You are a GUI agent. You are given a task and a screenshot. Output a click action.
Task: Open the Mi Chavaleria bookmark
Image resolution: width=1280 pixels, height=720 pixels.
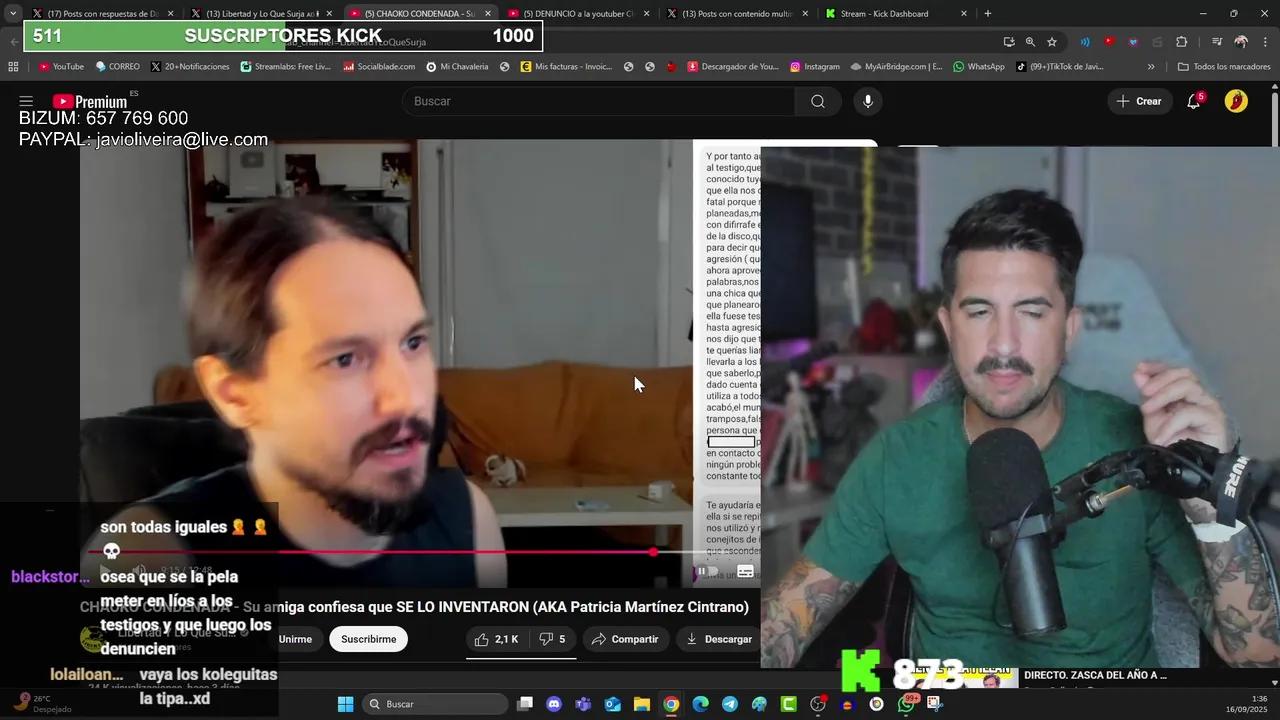coord(457,67)
